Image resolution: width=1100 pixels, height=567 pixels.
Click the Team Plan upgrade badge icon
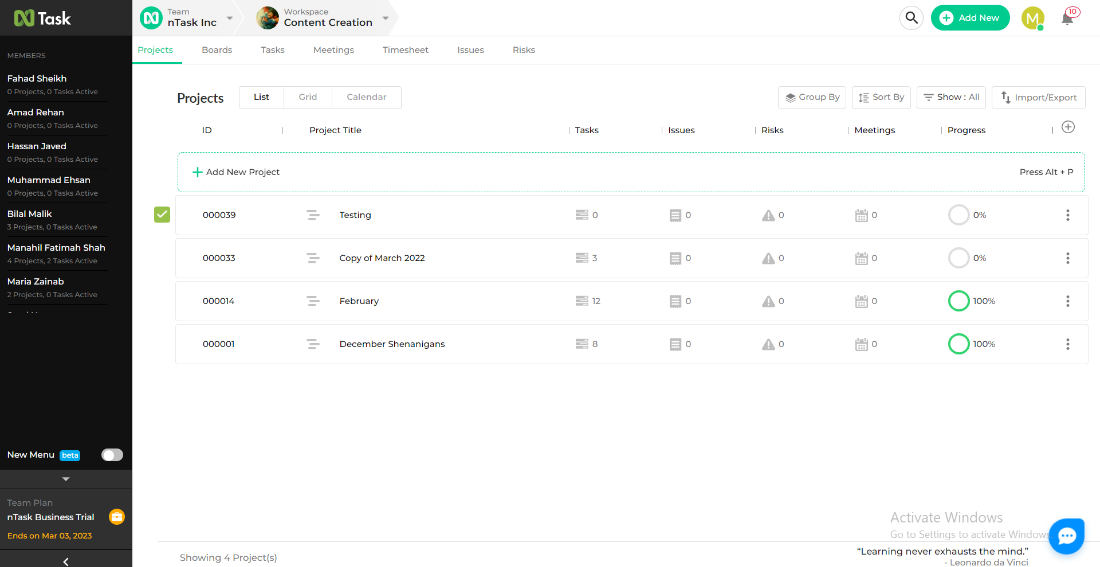[x=117, y=517]
